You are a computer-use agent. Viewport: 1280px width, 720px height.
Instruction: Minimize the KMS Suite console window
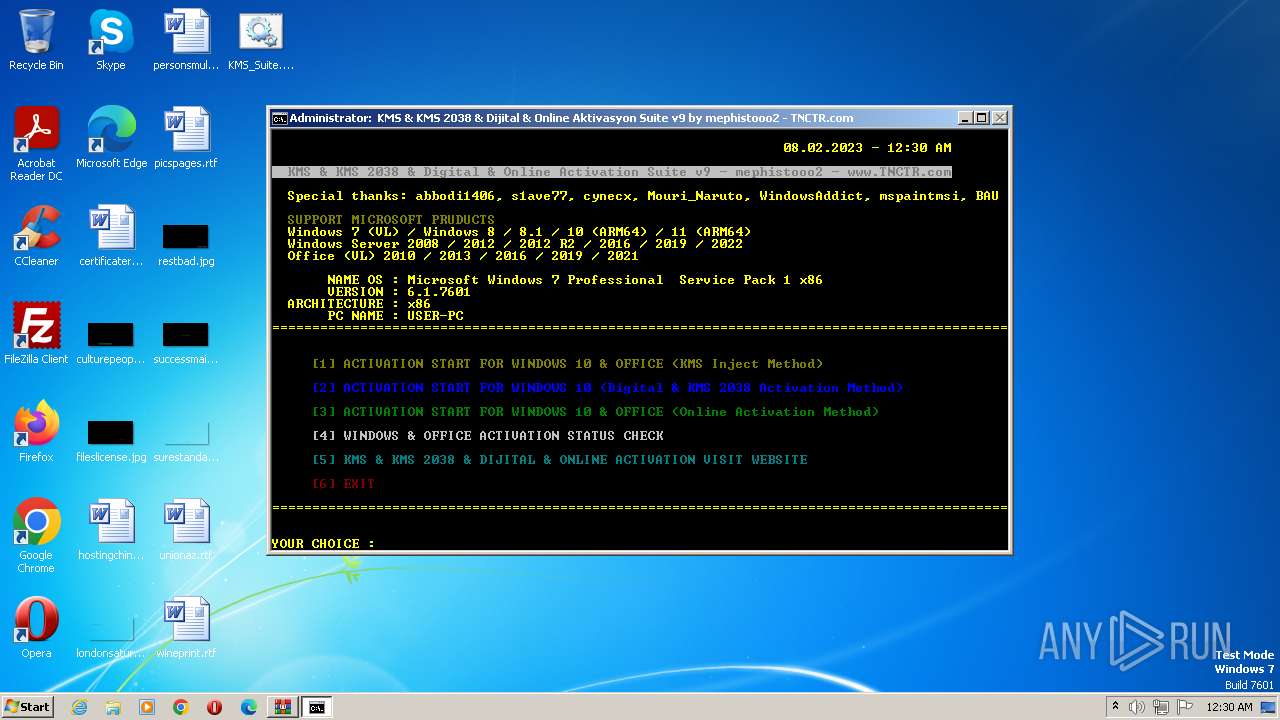pos(965,118)
